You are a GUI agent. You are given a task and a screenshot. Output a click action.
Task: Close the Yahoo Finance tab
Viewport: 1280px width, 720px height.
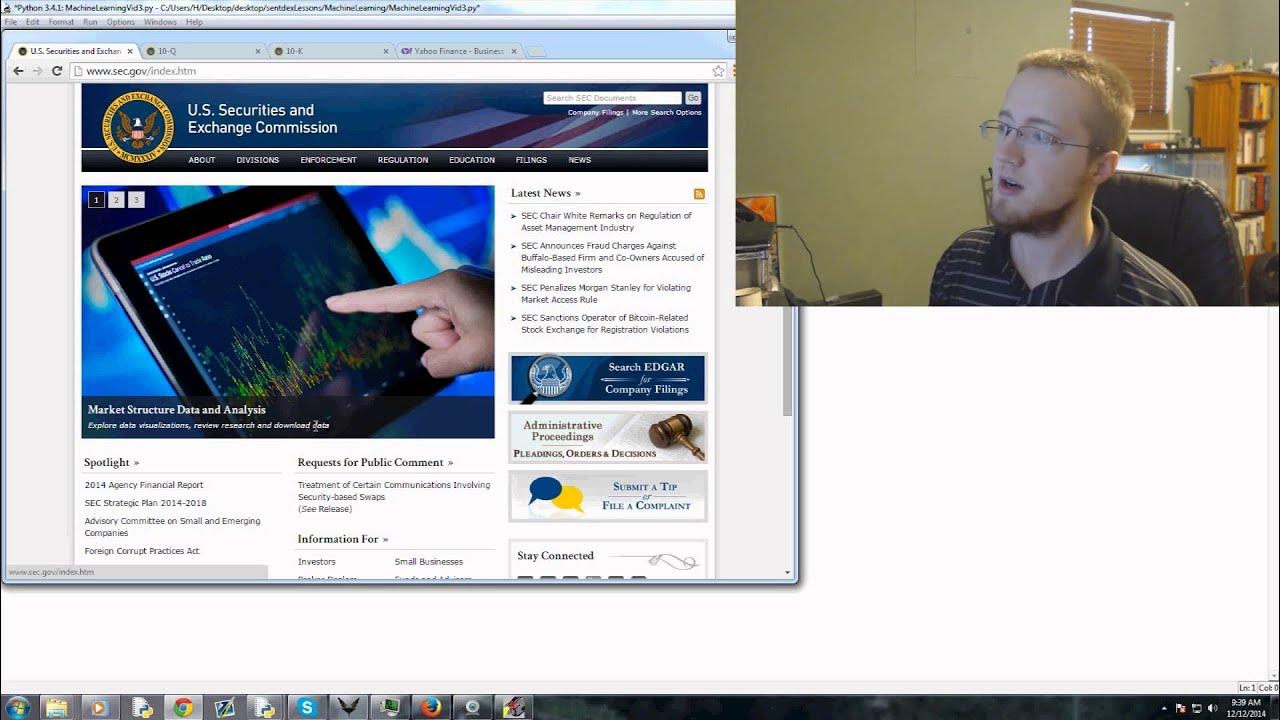pyautogui.click(x=515, y=51)
